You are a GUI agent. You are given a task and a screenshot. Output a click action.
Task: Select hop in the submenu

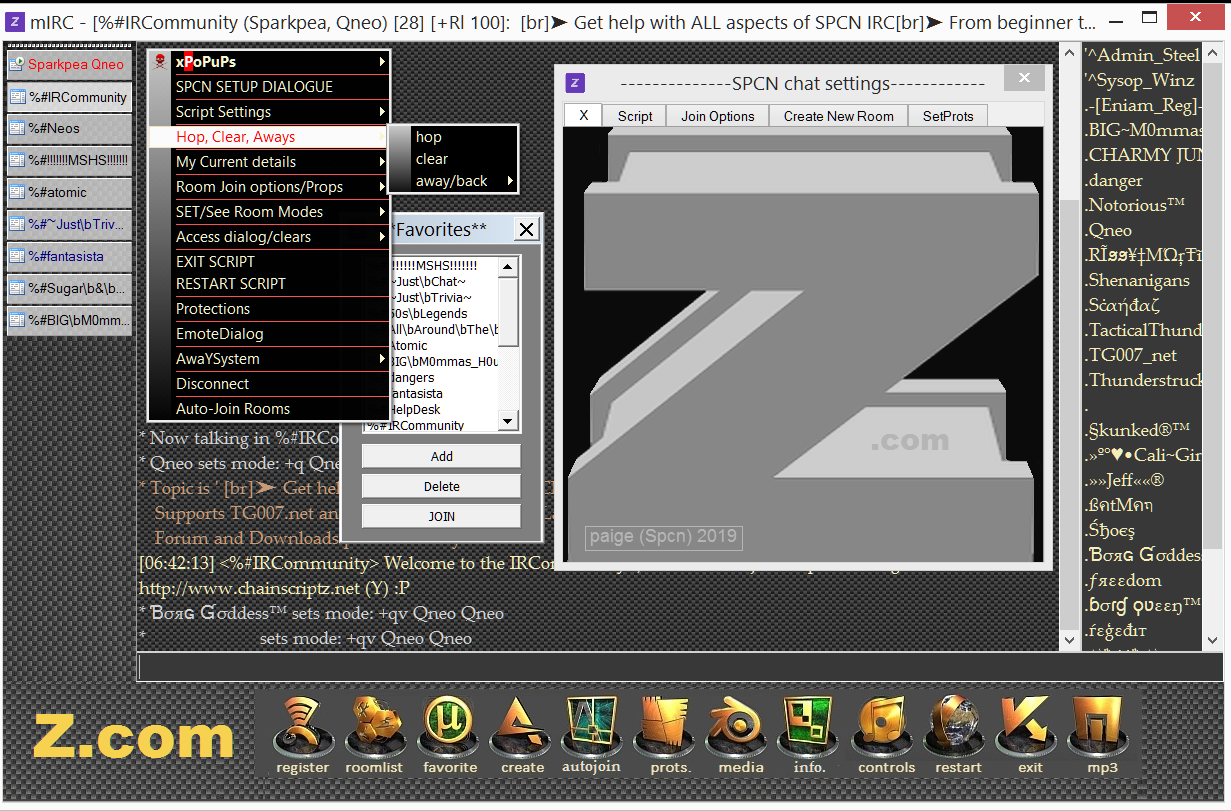(452, 137)
